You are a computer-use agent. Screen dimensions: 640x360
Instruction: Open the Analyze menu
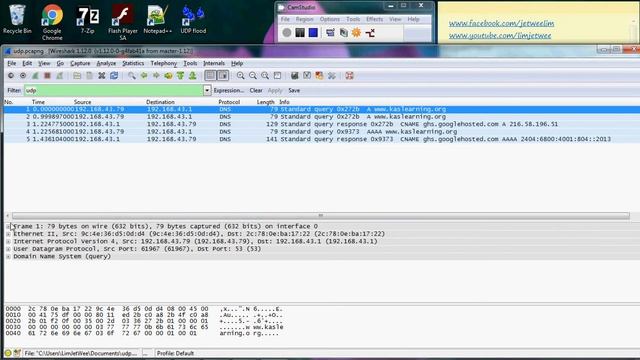click(106, 64)
